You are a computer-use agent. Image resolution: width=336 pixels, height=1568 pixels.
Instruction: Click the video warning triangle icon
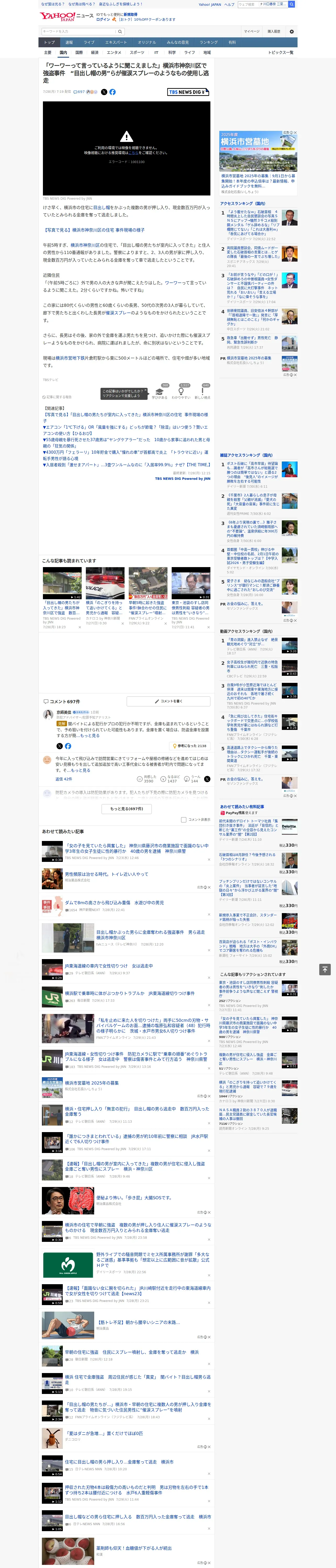click(126, 136)
